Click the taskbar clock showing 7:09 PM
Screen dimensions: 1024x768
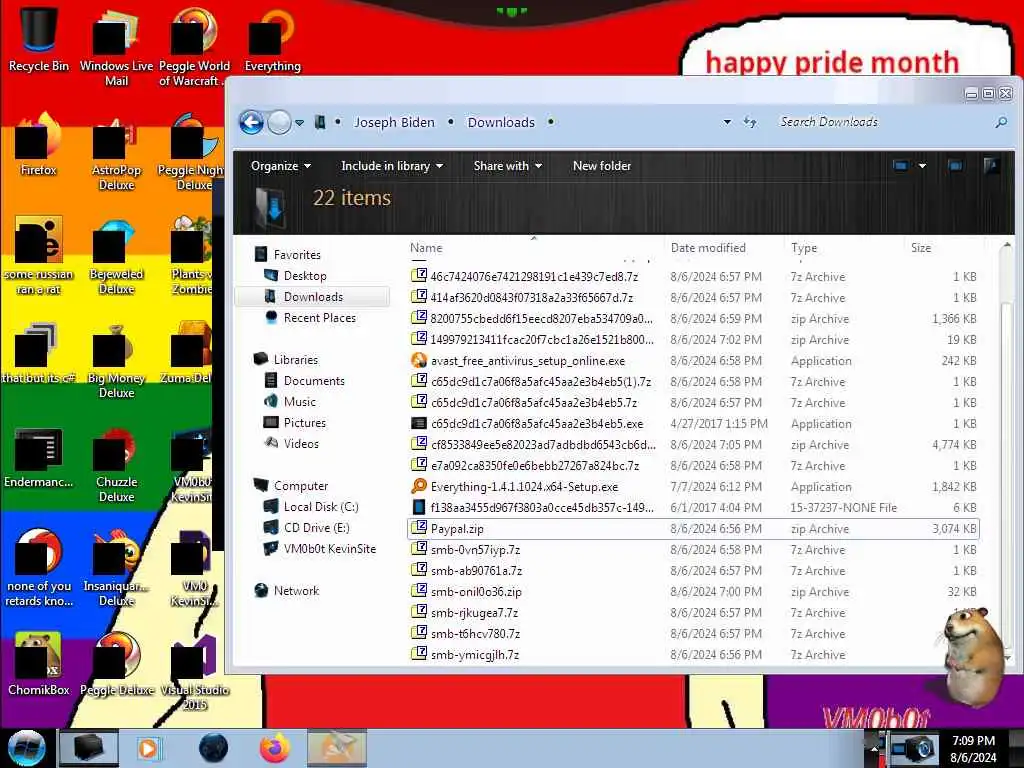(x=973, y=749)
